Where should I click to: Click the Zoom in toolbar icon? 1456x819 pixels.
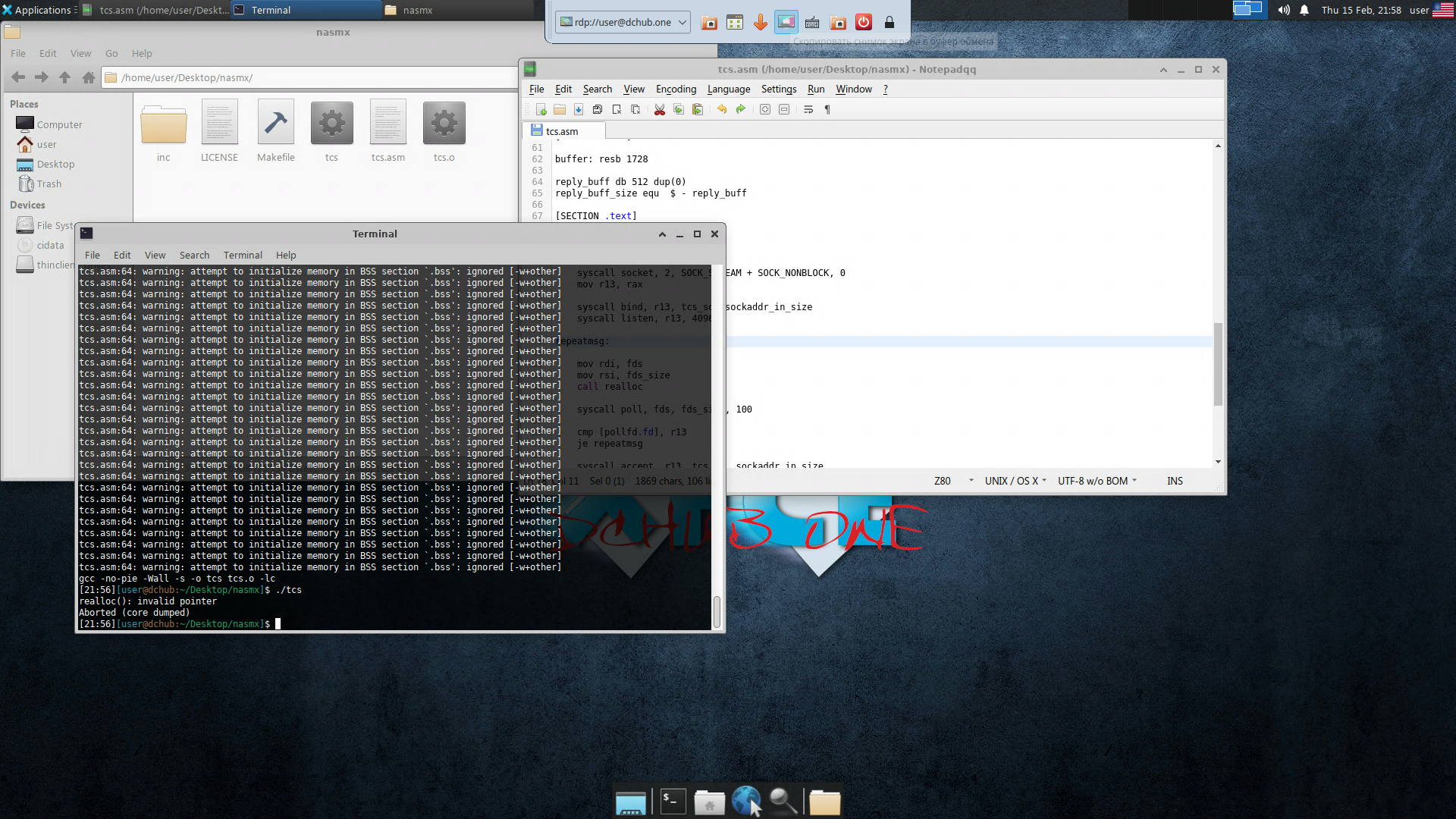[x=765, y=110]
